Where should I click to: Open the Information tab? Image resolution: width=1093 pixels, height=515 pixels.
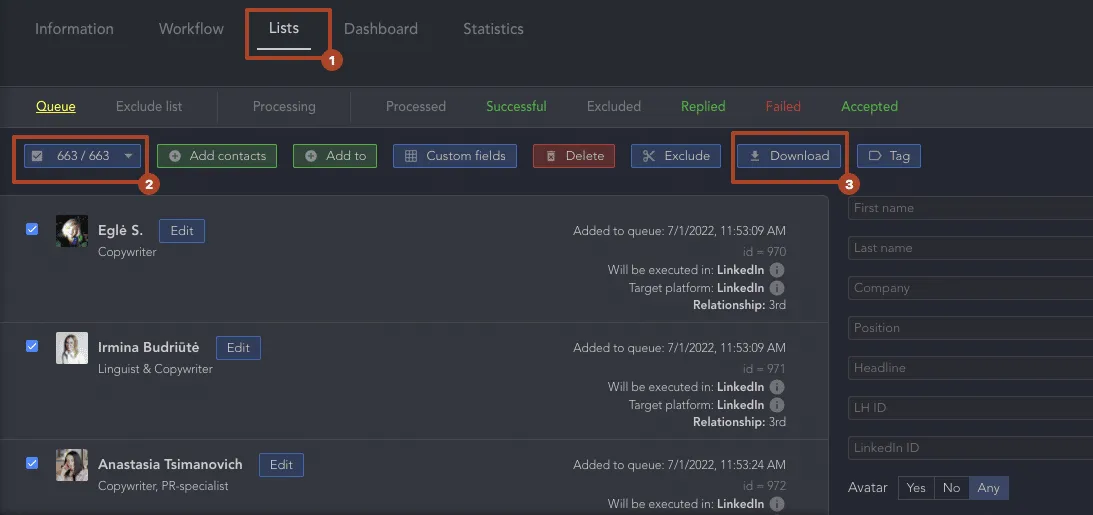pyautogui.click(x=74, y=29)
